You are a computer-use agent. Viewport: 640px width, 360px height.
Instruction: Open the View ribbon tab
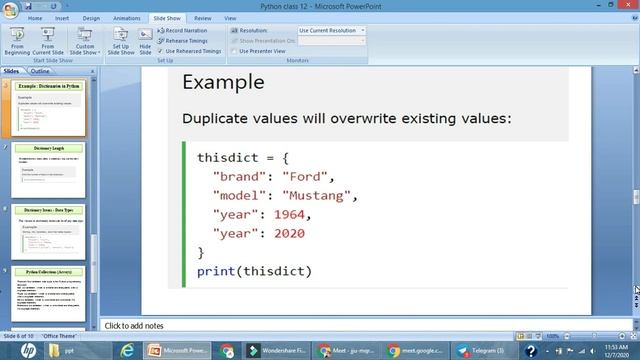[x=230, y=18]
